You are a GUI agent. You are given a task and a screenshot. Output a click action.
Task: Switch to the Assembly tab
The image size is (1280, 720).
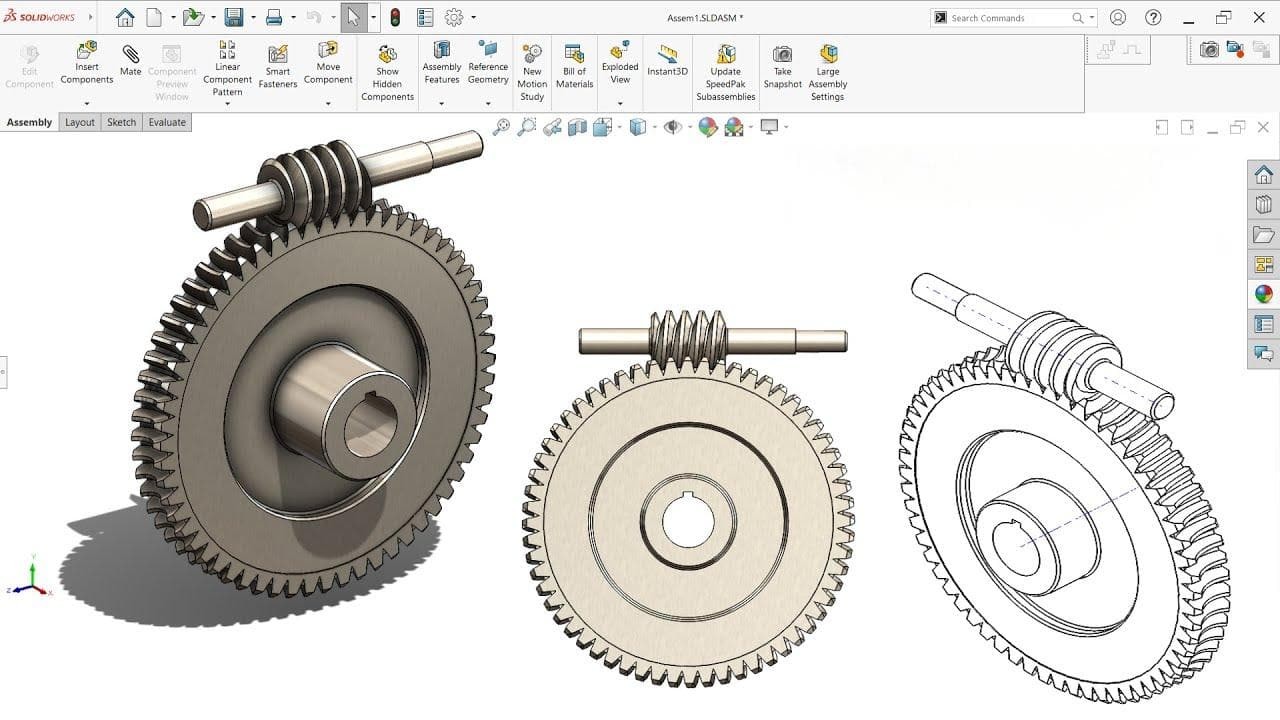click(29, 122)
